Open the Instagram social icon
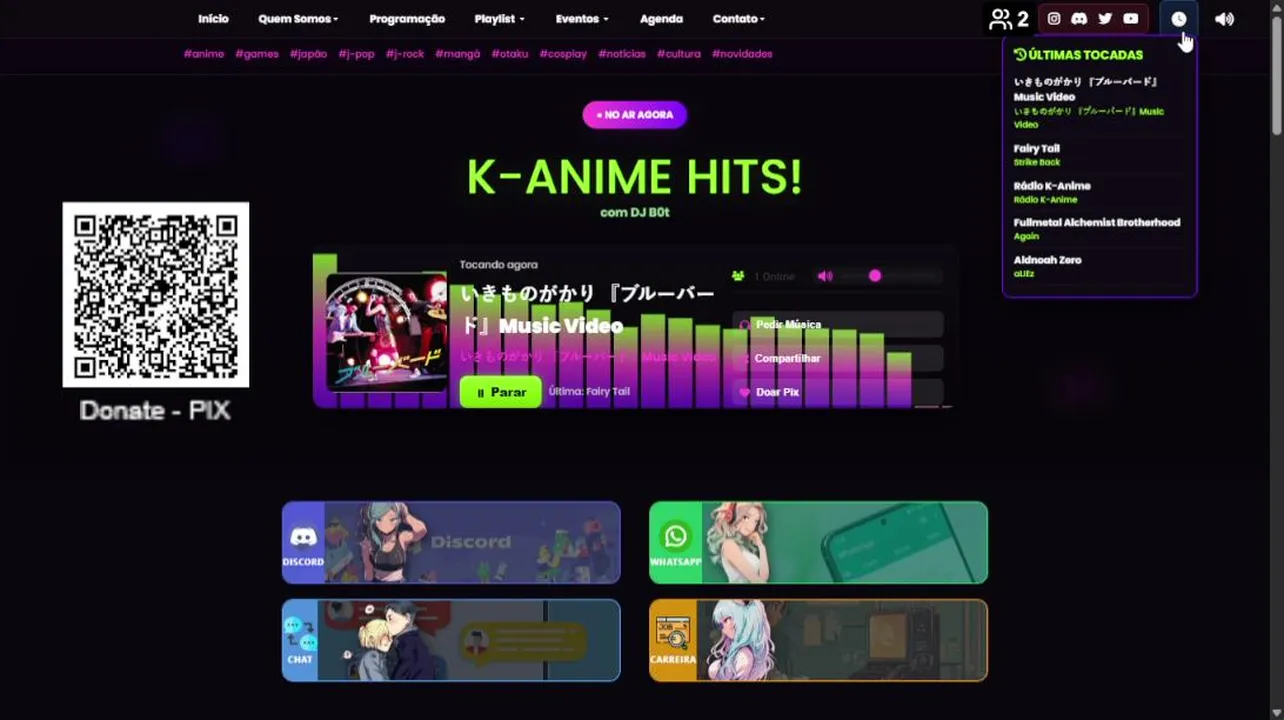This screenshot has height=720, width=1284. click(1053, 19)
